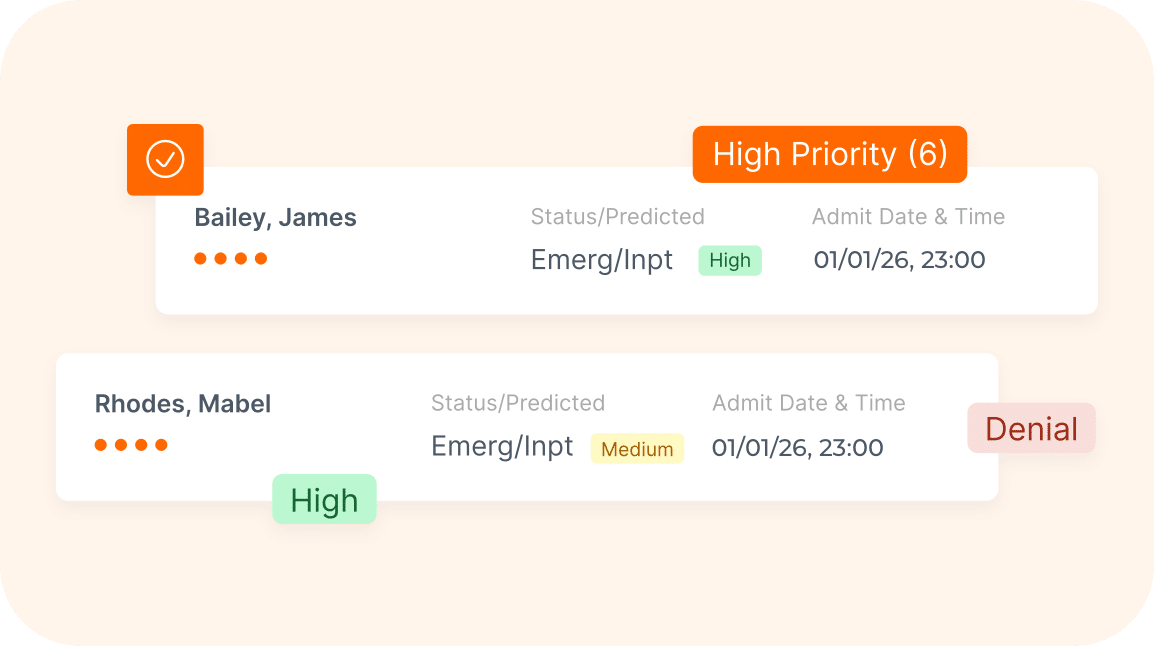Click orange dots under Rhodes, Mabel
Screen dimensions: 1154x646
131,445
